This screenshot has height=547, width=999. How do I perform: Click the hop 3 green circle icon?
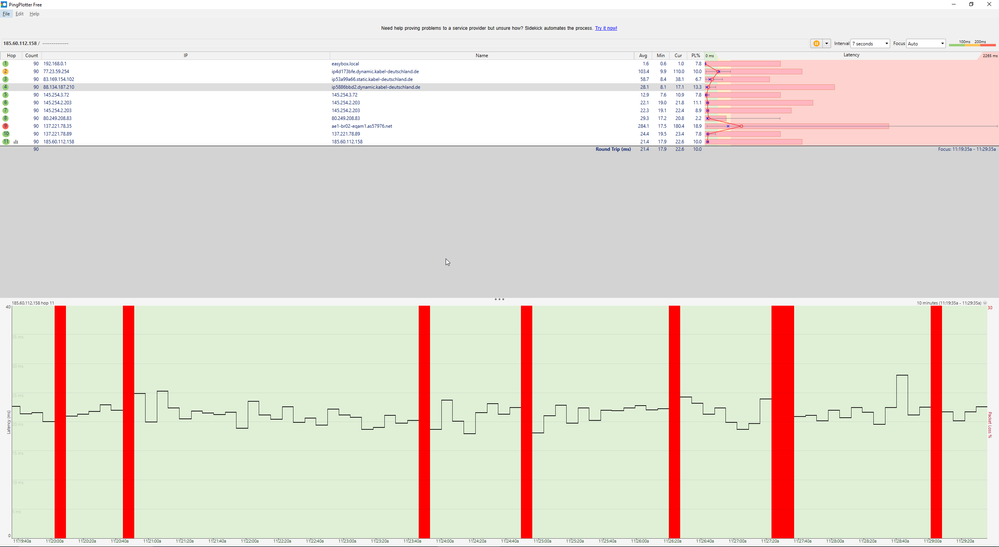(x=6, y=79)
